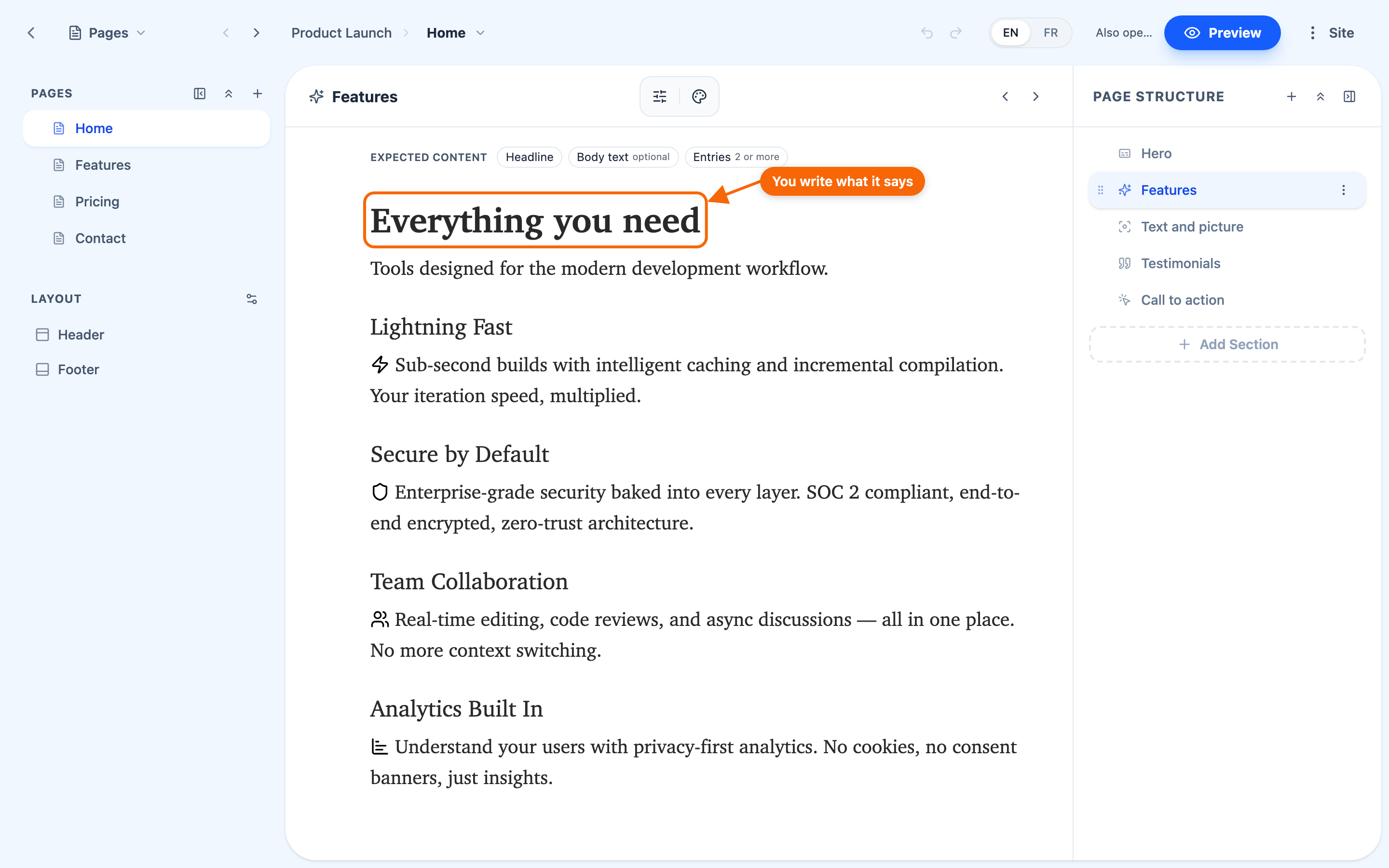
Task: Select the Home page in sidebar
Action: pyautogui.click(x=146, y=128)
